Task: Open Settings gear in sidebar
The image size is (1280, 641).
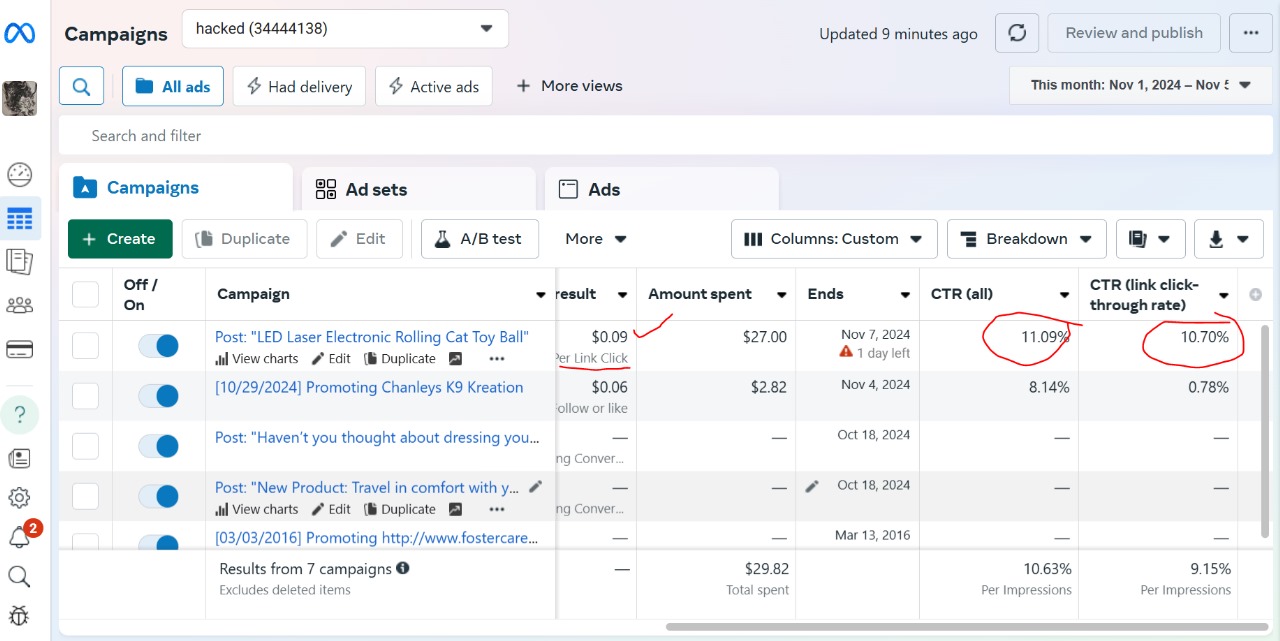Action: [x=20, y=497]
